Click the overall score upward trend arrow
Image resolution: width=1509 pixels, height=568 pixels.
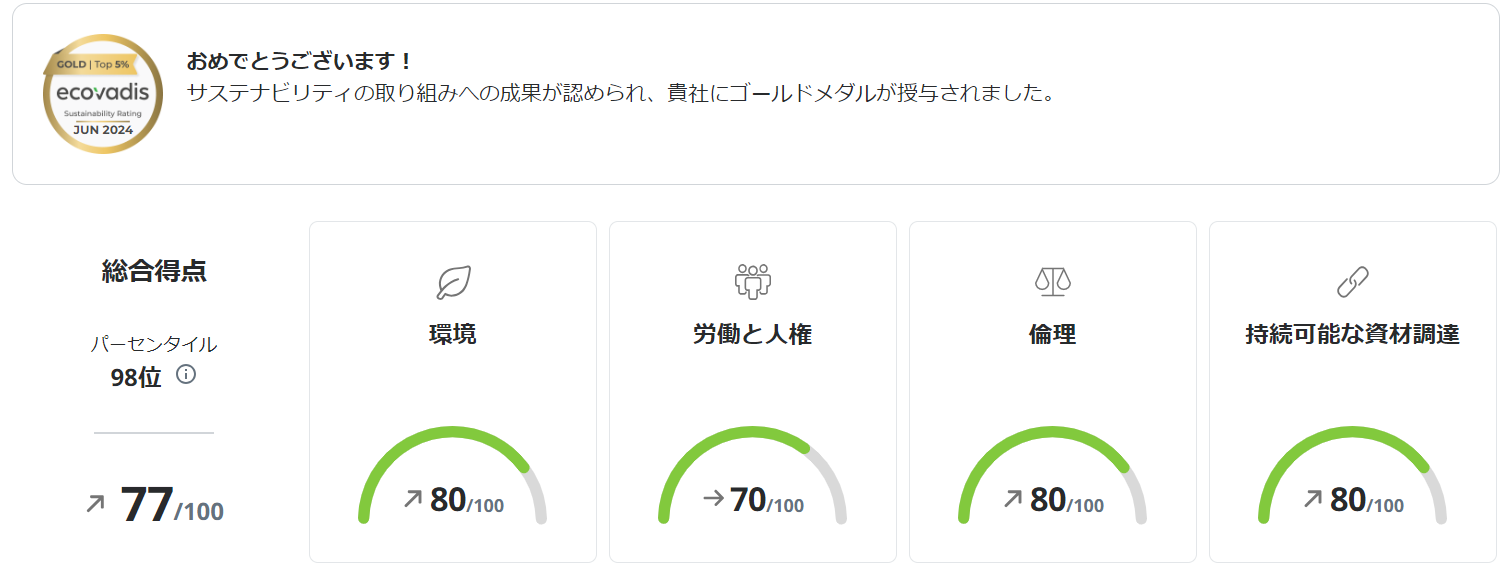pos(96,504)
